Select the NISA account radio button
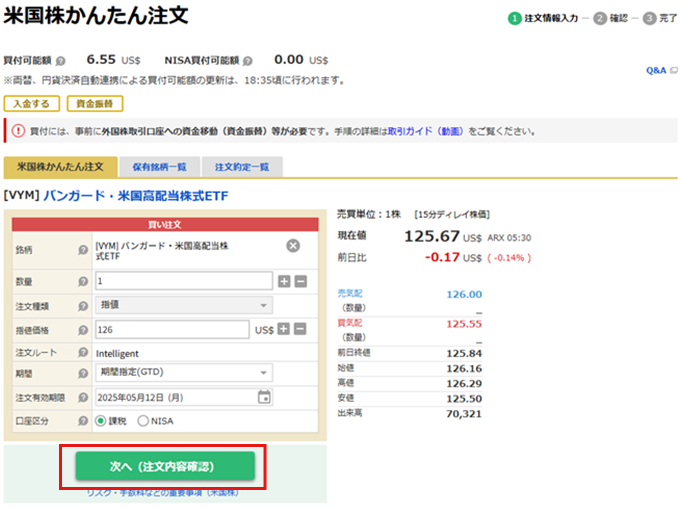Viewport: 680px width, 509px height. click(x=143, y=421)
